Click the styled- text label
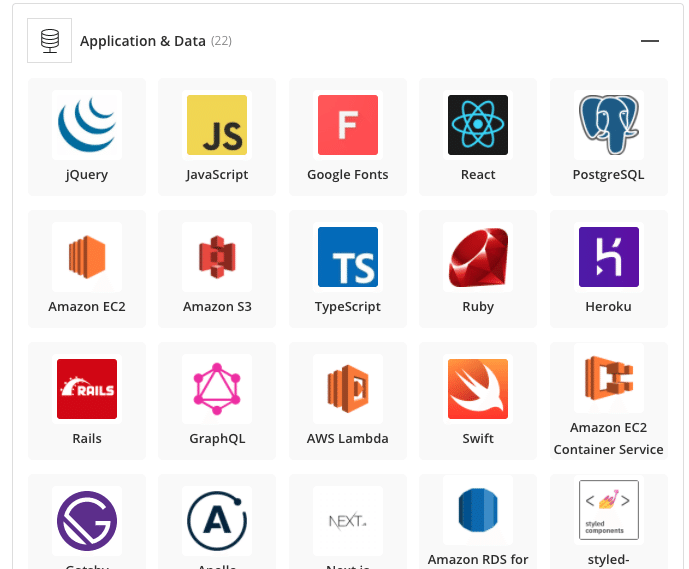689x569 pixels. (609, 560)
